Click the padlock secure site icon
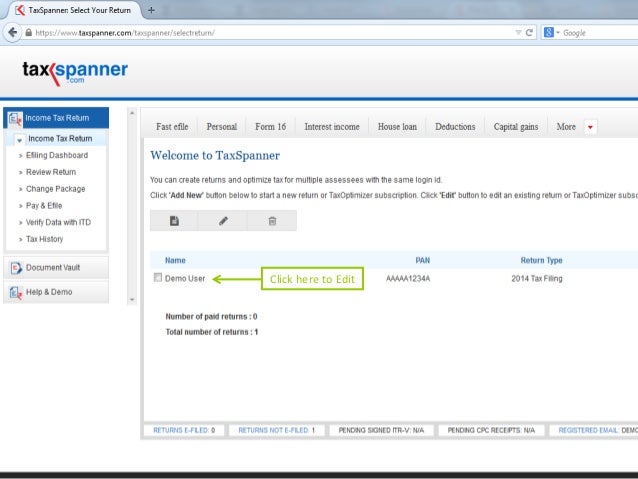Viewport: 638px width, 479px height. 28,33
